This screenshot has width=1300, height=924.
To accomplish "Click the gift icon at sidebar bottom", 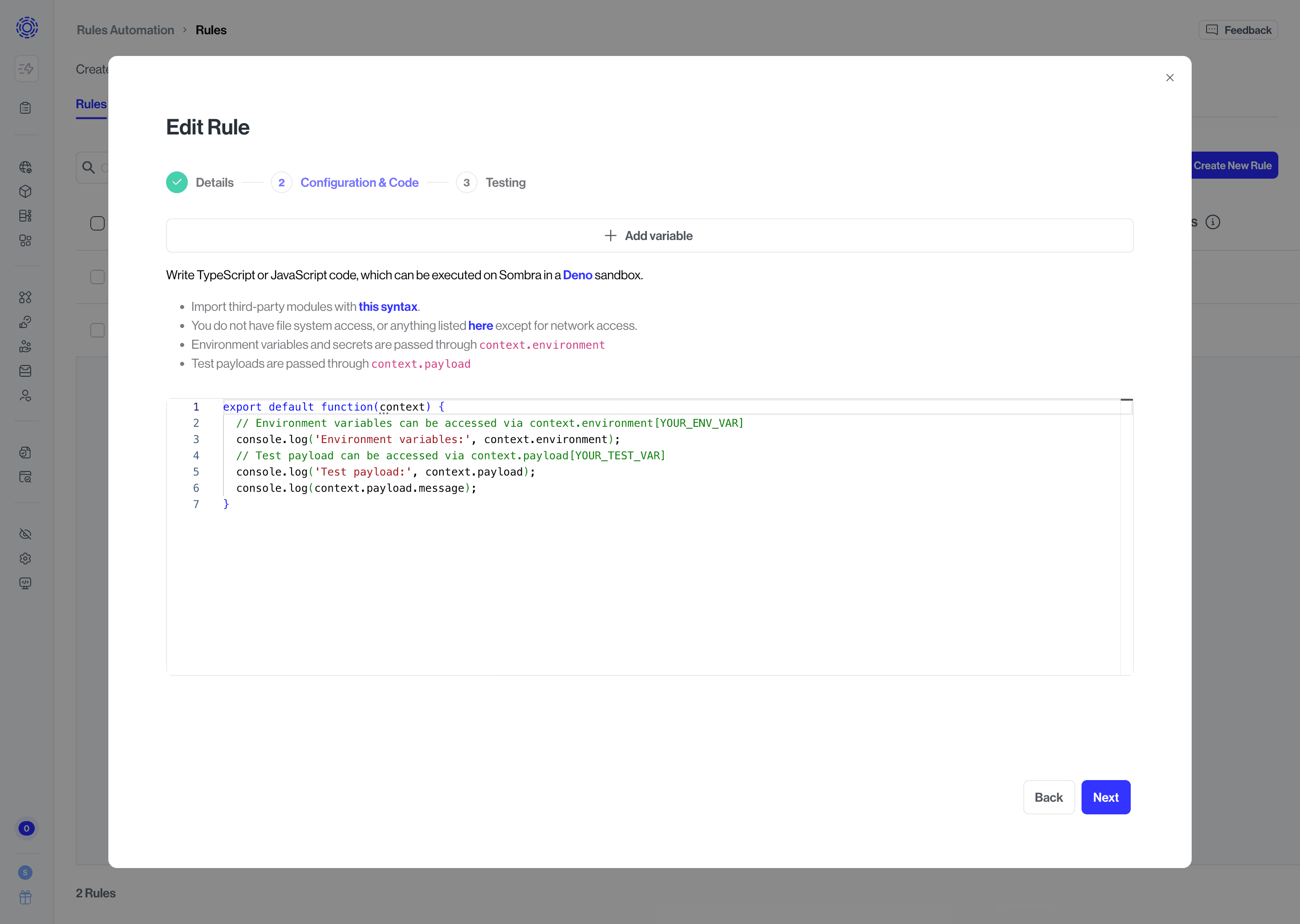I will click(x=26, y=897).
